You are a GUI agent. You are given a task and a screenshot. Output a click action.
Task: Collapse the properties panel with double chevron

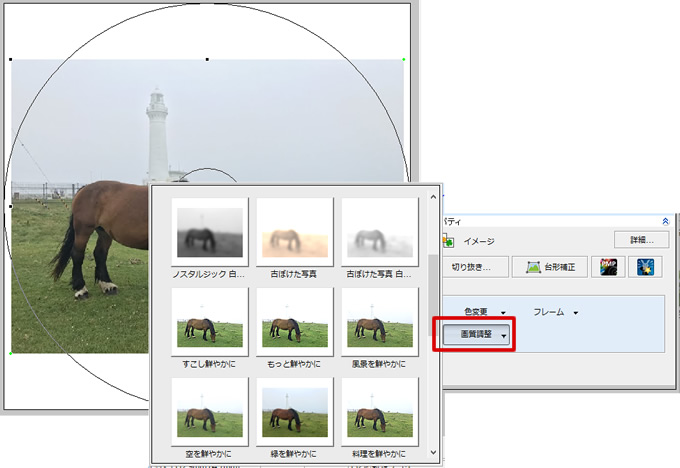665,221
